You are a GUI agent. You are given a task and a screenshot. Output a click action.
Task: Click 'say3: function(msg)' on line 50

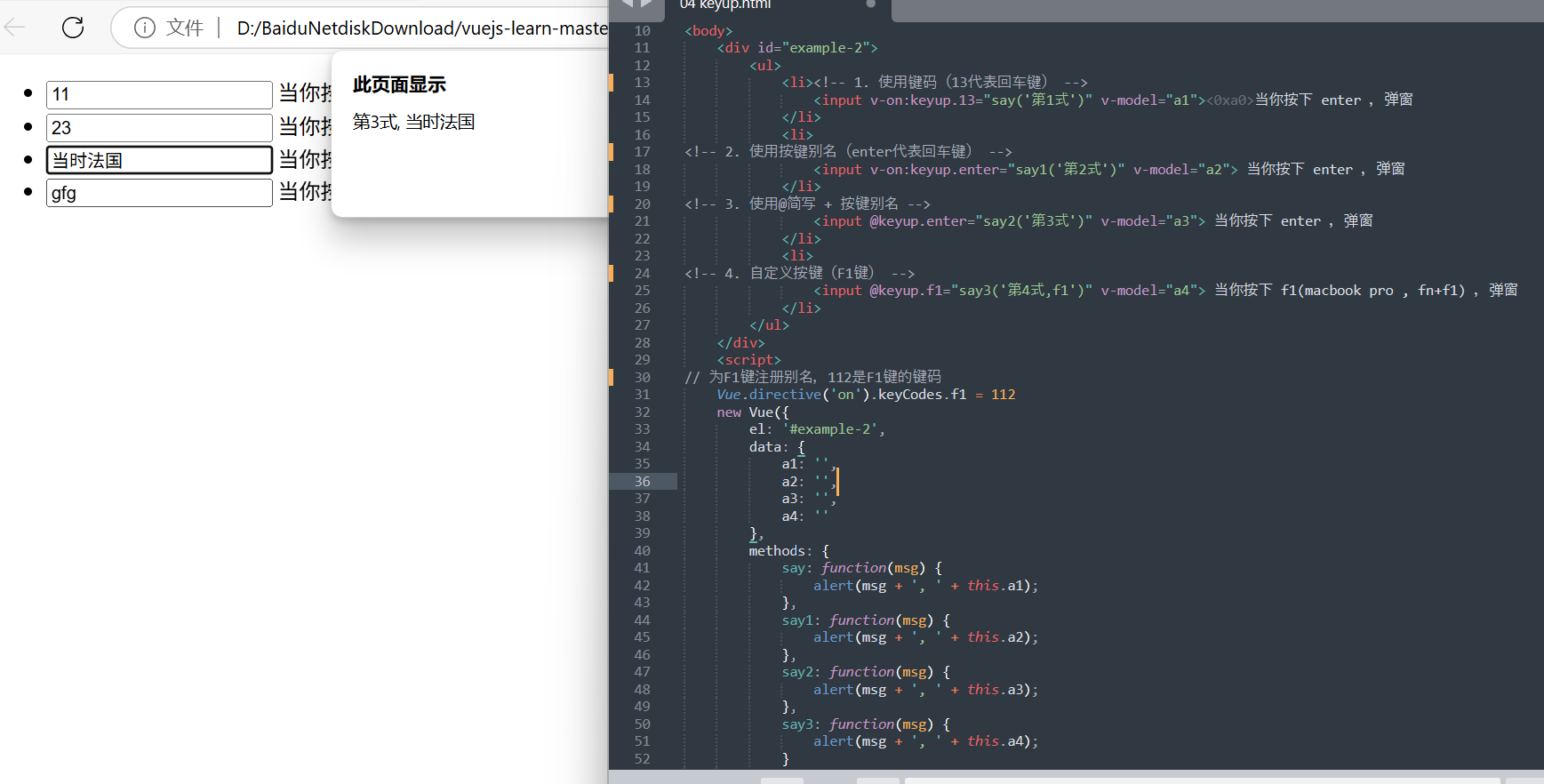(858, 724)
